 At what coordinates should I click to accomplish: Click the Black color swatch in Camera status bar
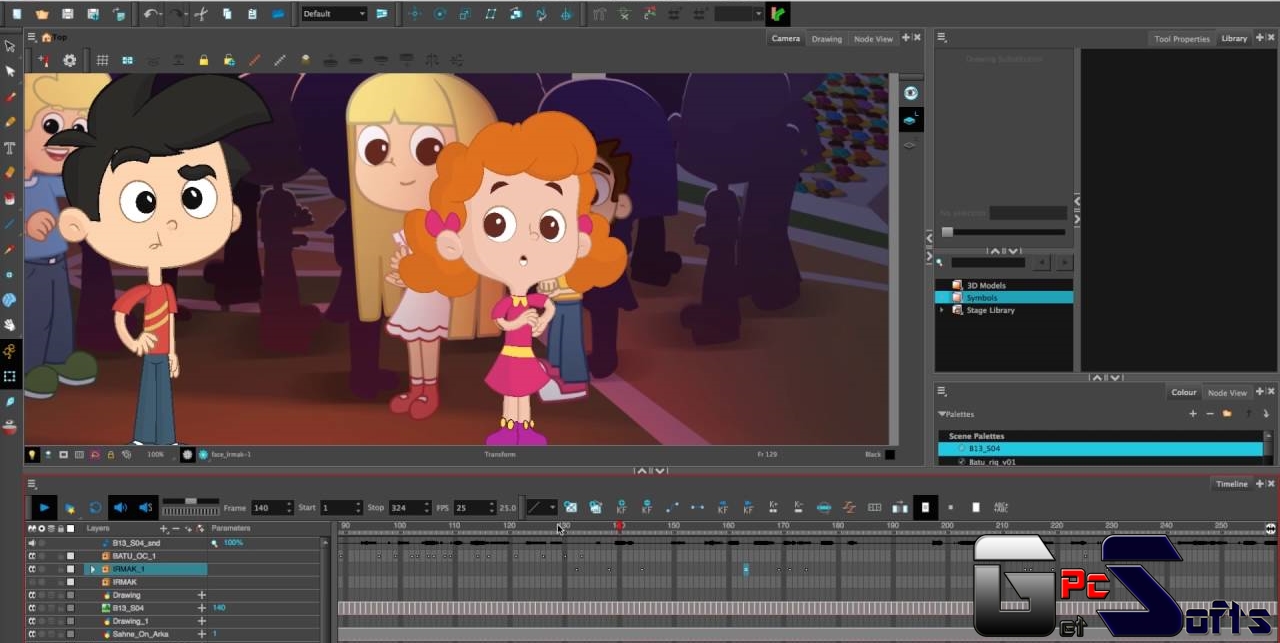890,454
